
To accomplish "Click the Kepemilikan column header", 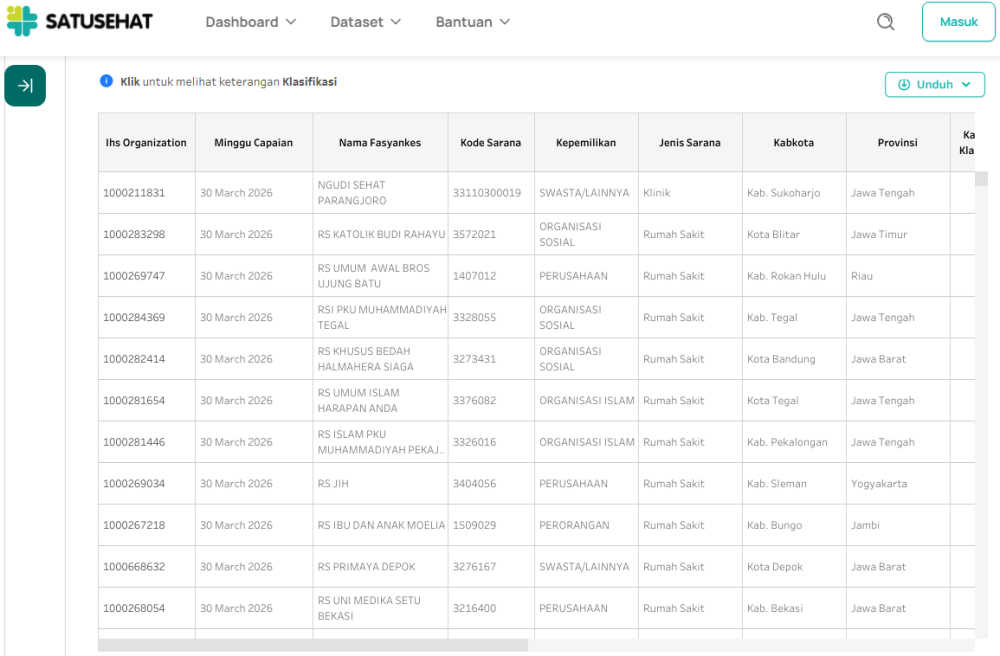I will 586,143.
